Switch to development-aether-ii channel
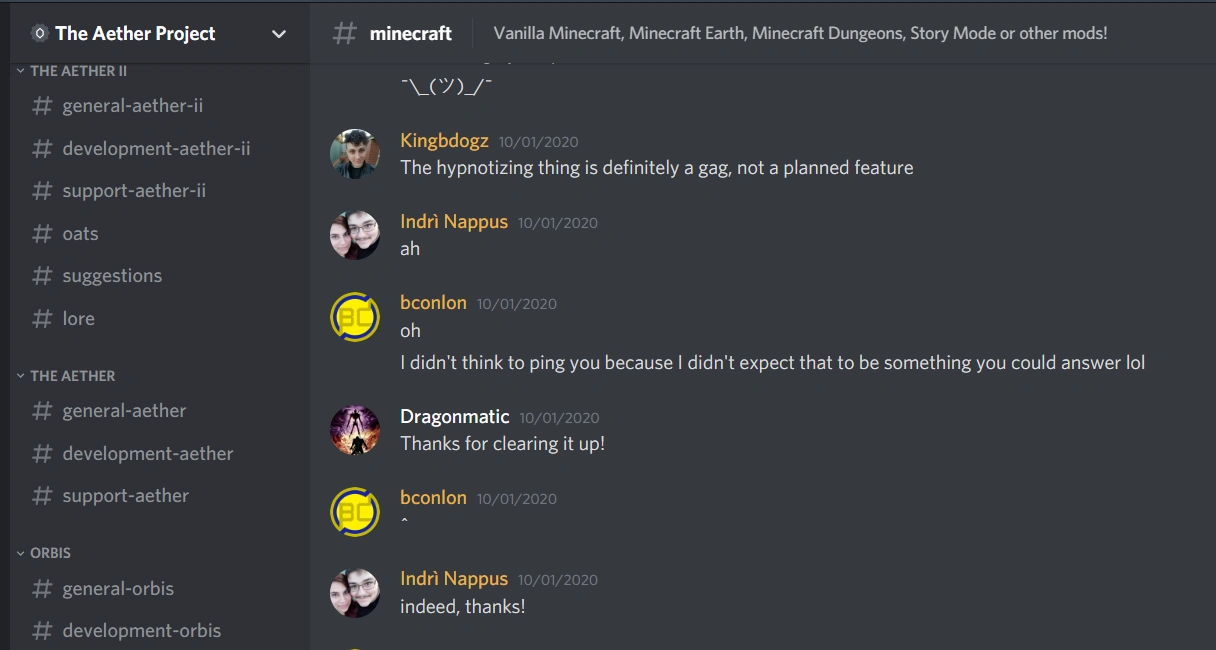The height and width of the screenshot is (650, 1216). click(x=155, y=149)
